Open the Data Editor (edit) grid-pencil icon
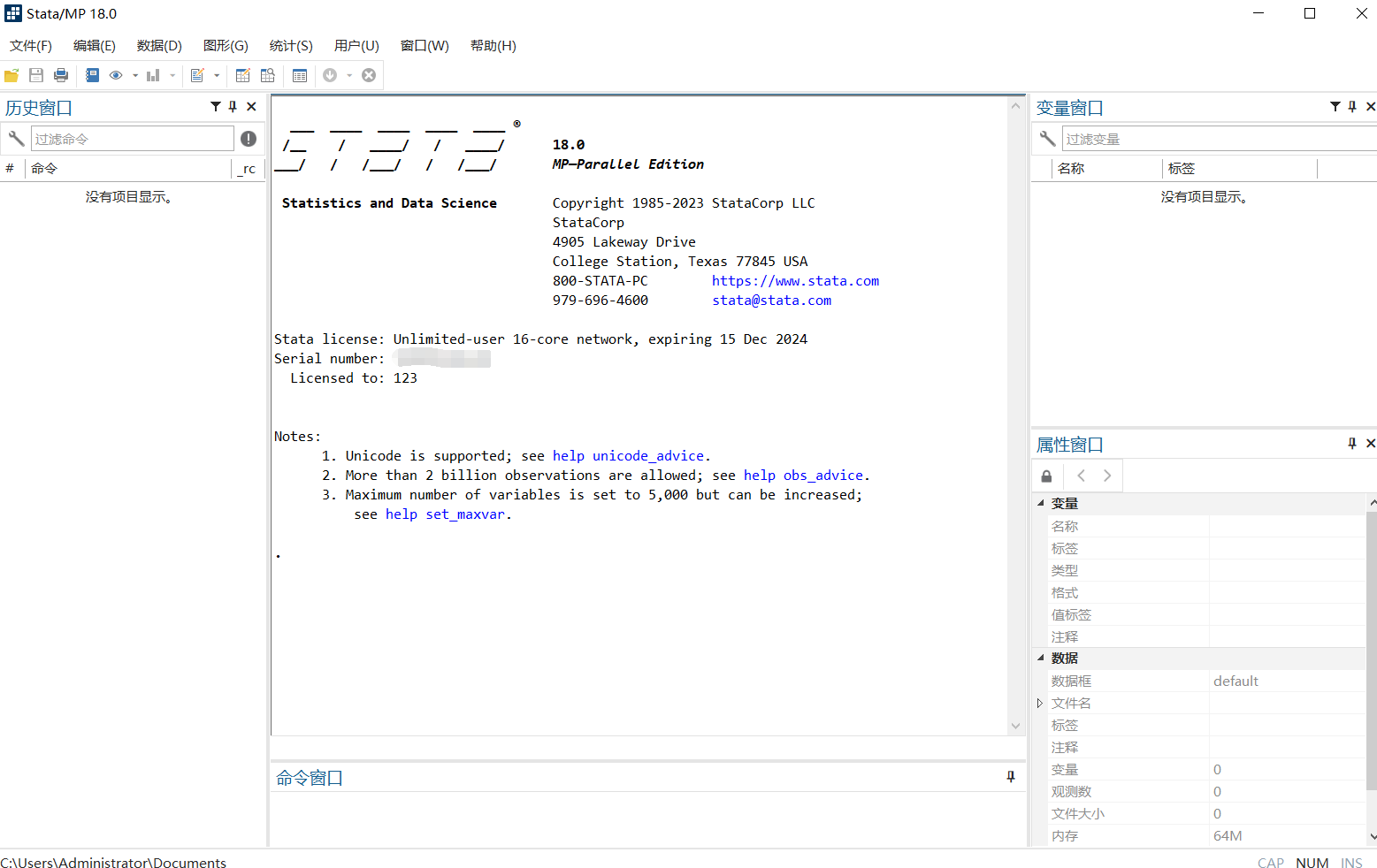The width and height of the screenshot is (1377, 868). 243,76
